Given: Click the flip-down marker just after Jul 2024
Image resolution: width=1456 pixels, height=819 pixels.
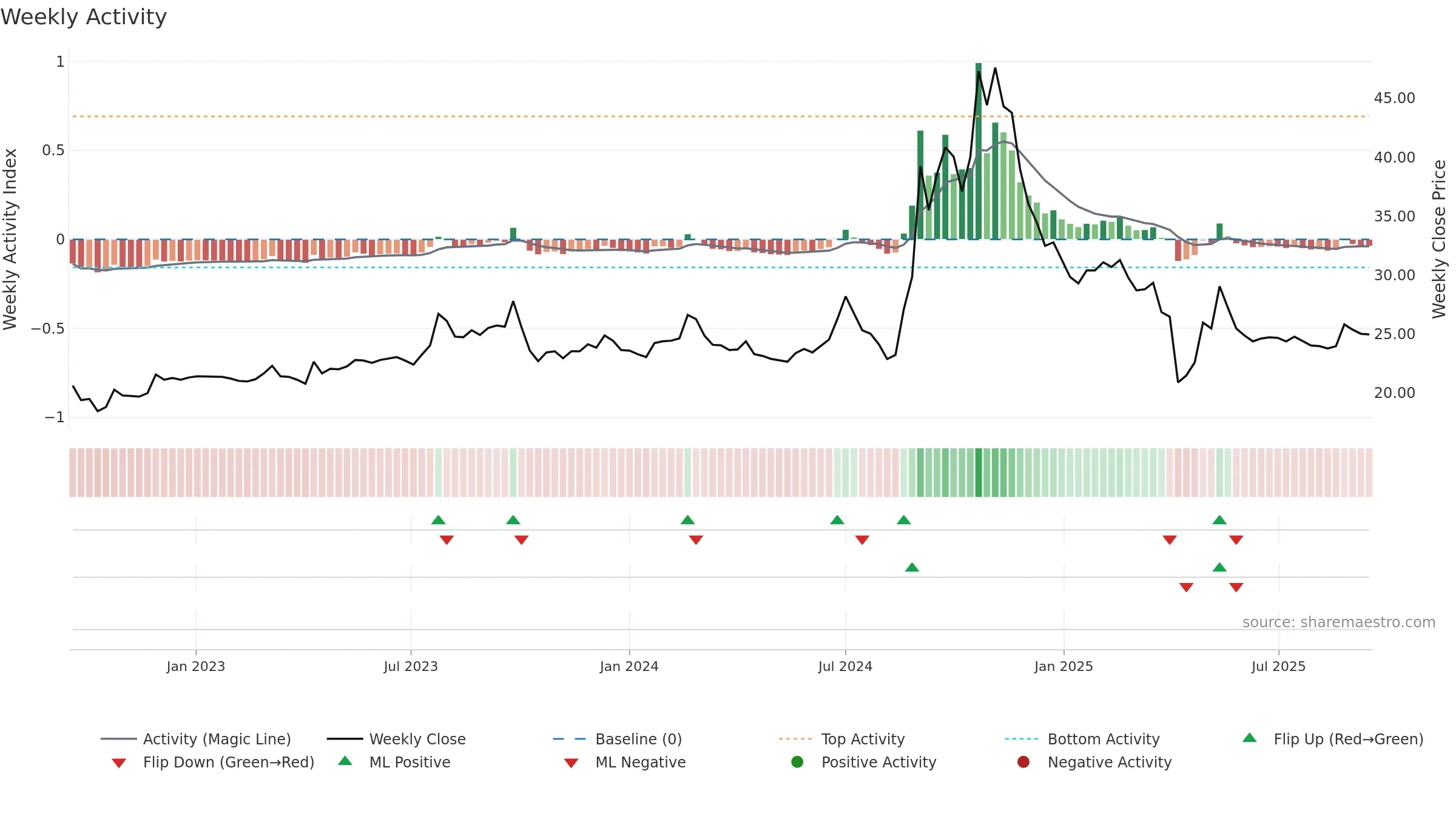Looking at the screenshot, I should pyautogui.click(x=862, y=540).
